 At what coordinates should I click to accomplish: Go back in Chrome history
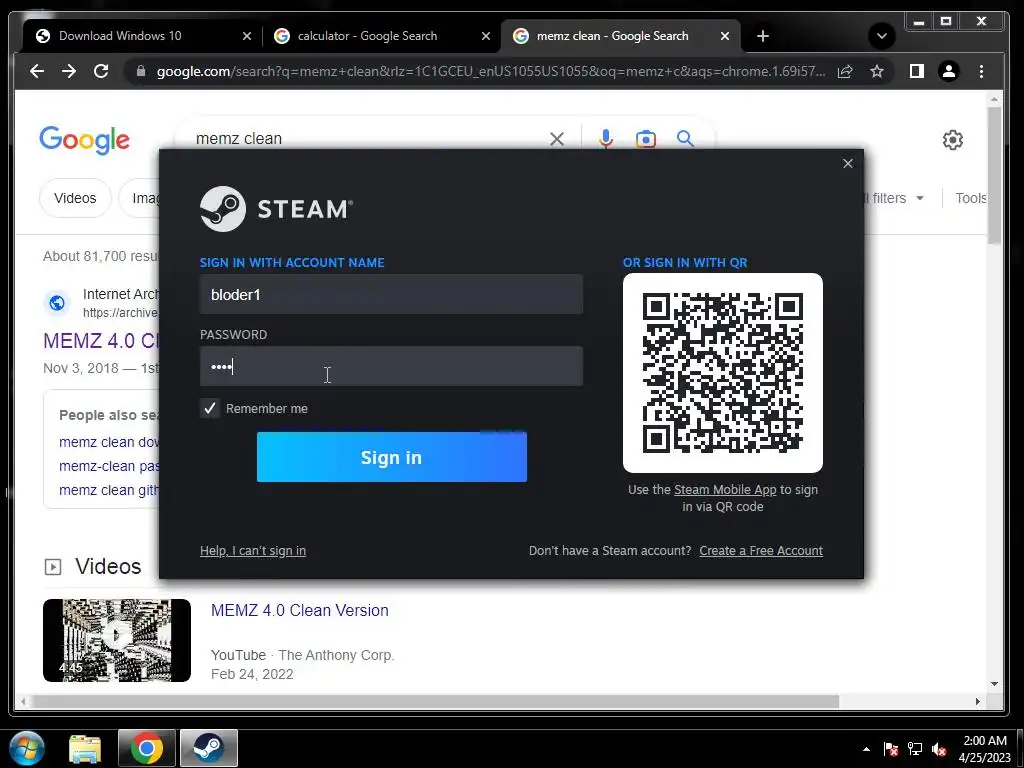point(37,71)
